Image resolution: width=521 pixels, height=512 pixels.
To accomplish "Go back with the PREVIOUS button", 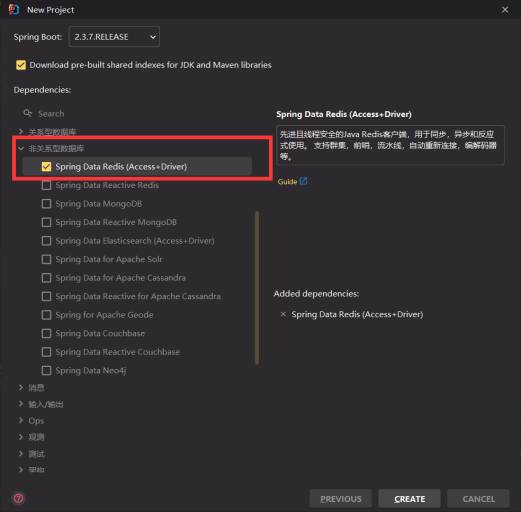I will 341,499.
